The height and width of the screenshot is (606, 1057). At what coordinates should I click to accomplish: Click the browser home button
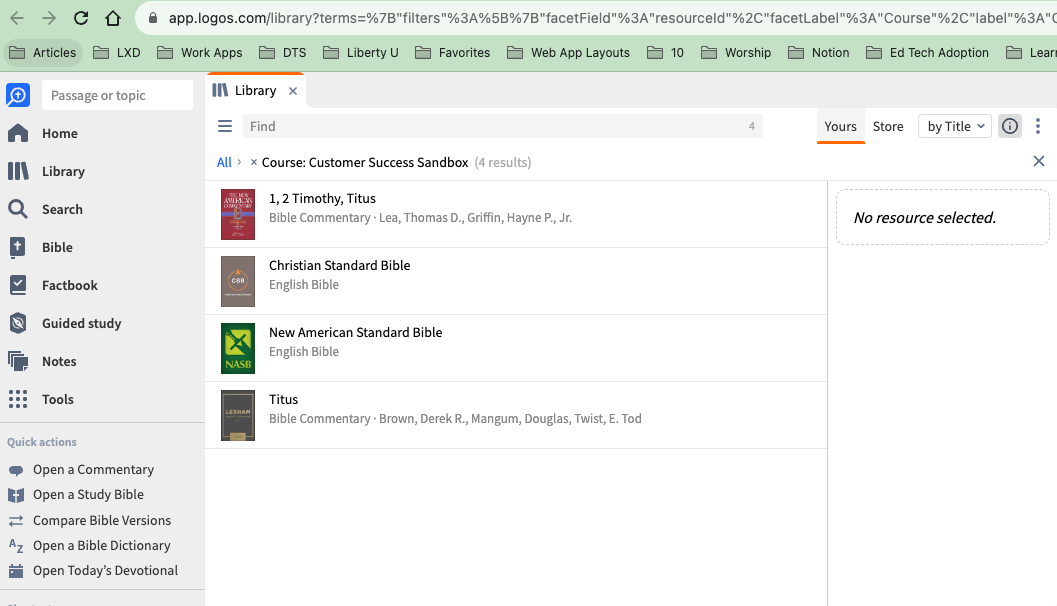tap(113, 18)
